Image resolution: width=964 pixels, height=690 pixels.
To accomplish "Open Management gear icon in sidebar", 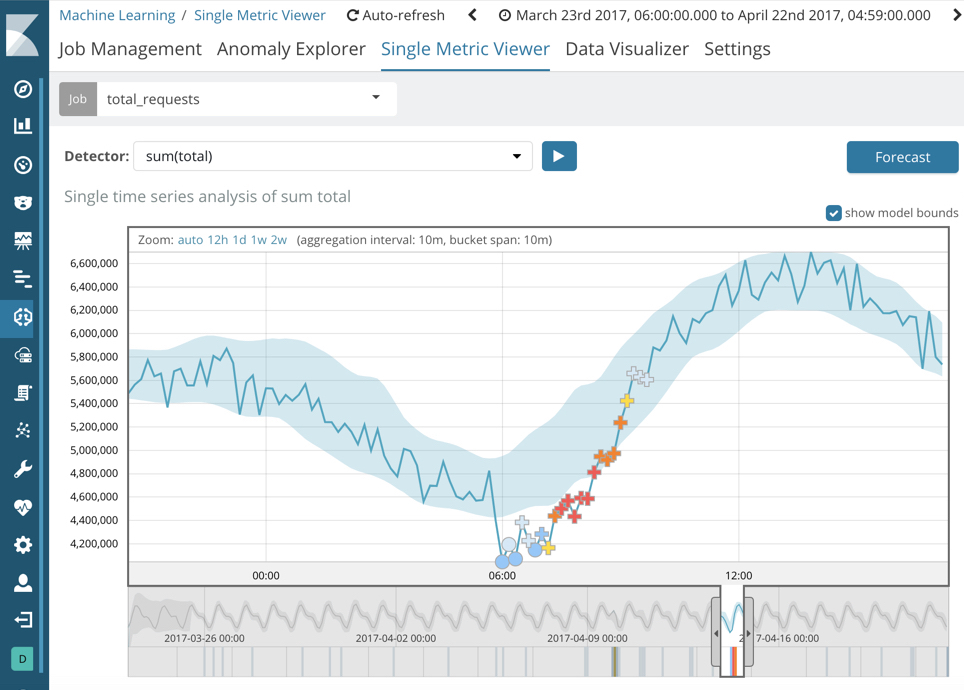I will coord(22,545).
